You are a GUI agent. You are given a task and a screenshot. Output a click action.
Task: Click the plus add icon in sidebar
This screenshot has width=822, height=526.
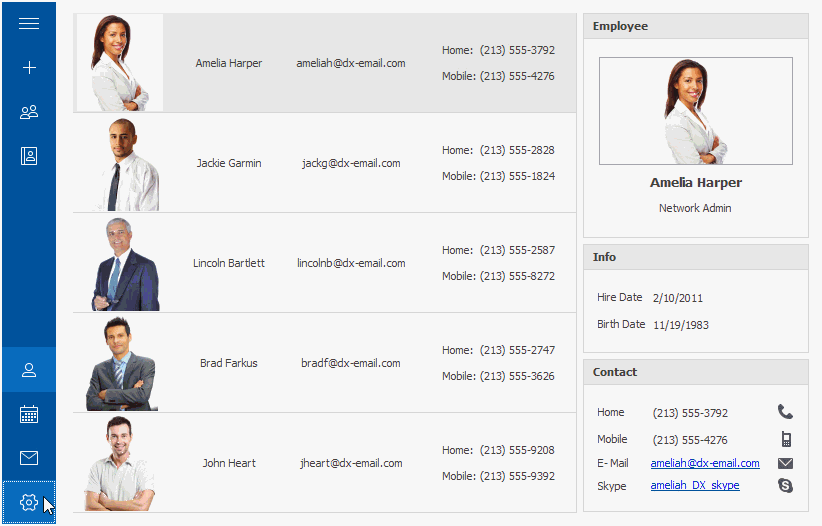pos(29,68)
